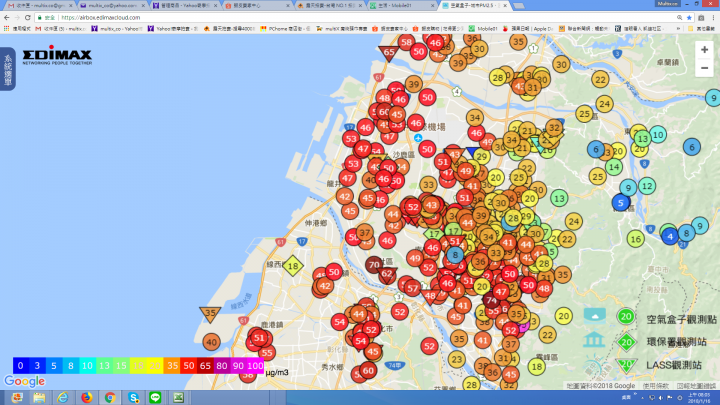Image resolution: width=720 pixels, height=405 pixels.
Task: Zoom out of the map
Action: click(x=704, y=68)
